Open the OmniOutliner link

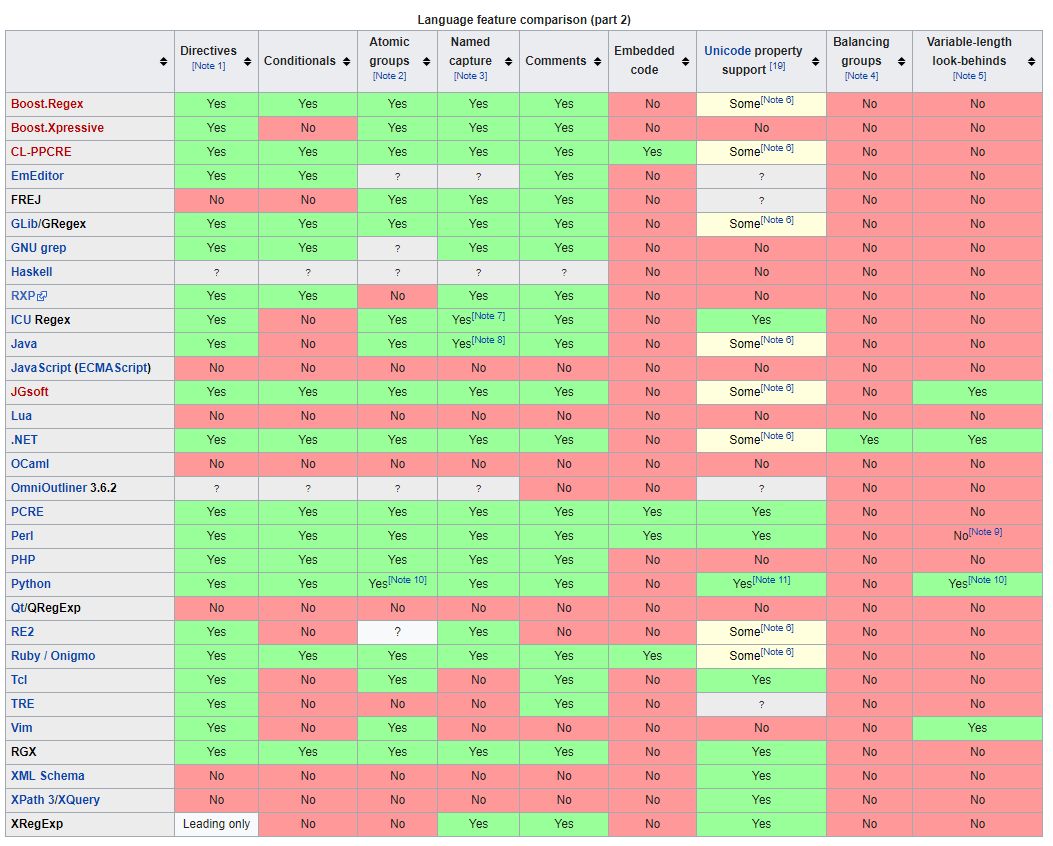click(49, 487)
